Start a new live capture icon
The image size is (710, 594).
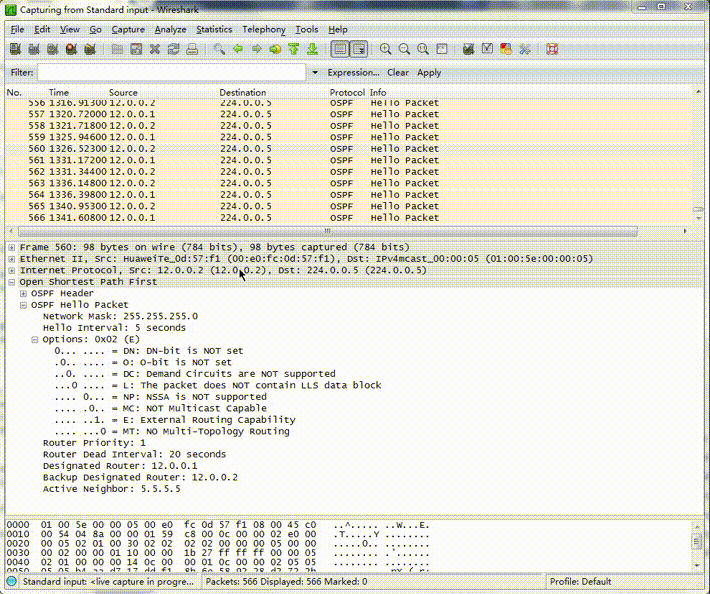coord(53,49)
